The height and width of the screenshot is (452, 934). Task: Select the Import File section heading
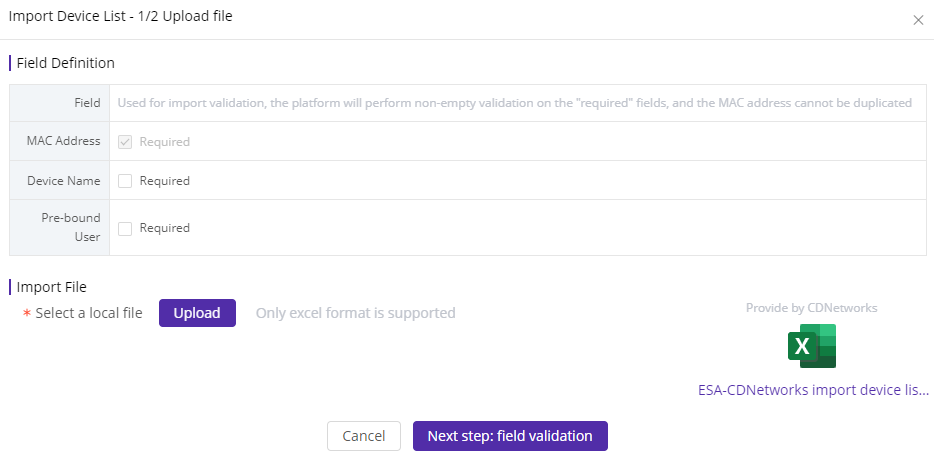[x=52, y=287]
